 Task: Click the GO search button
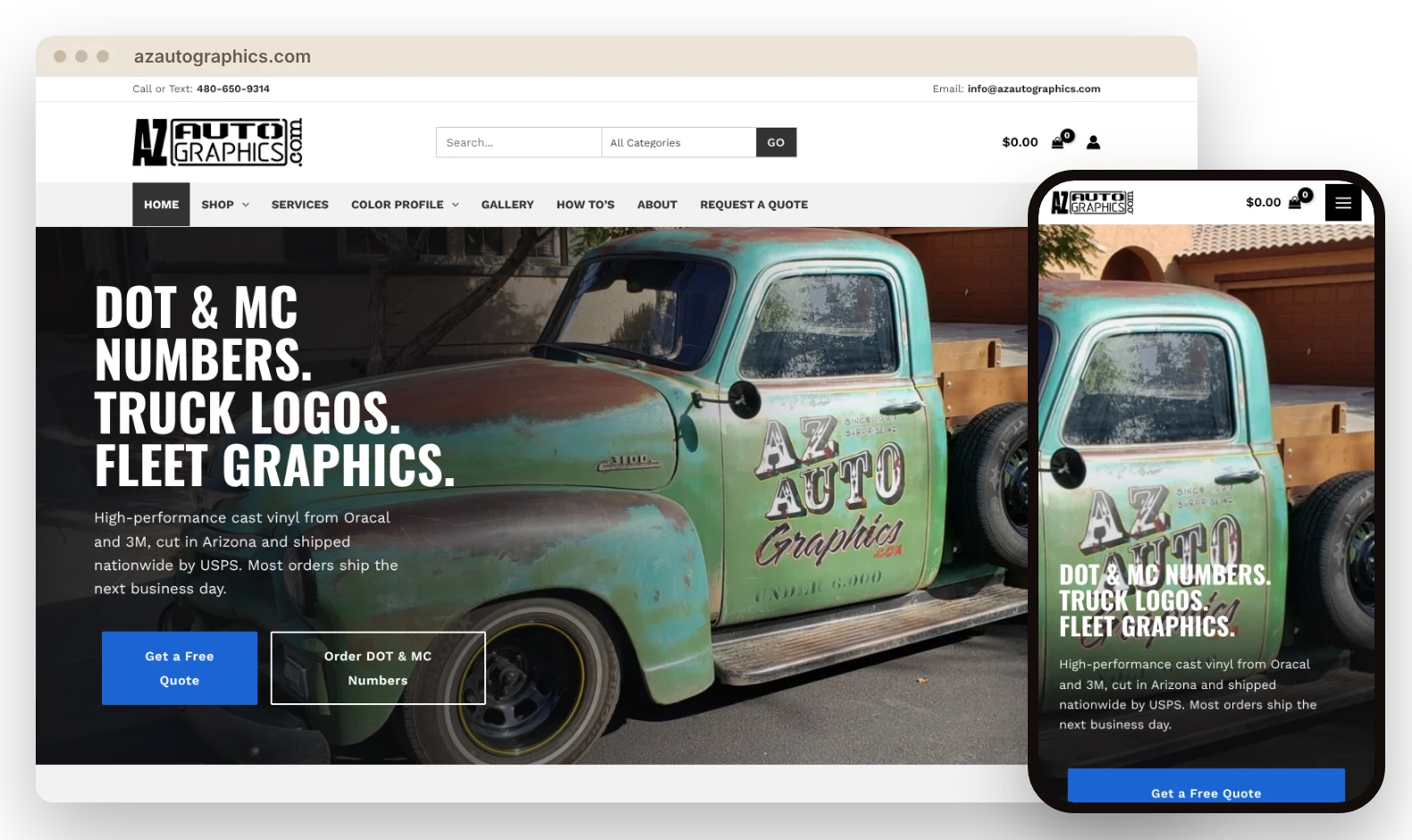[776, 142]
